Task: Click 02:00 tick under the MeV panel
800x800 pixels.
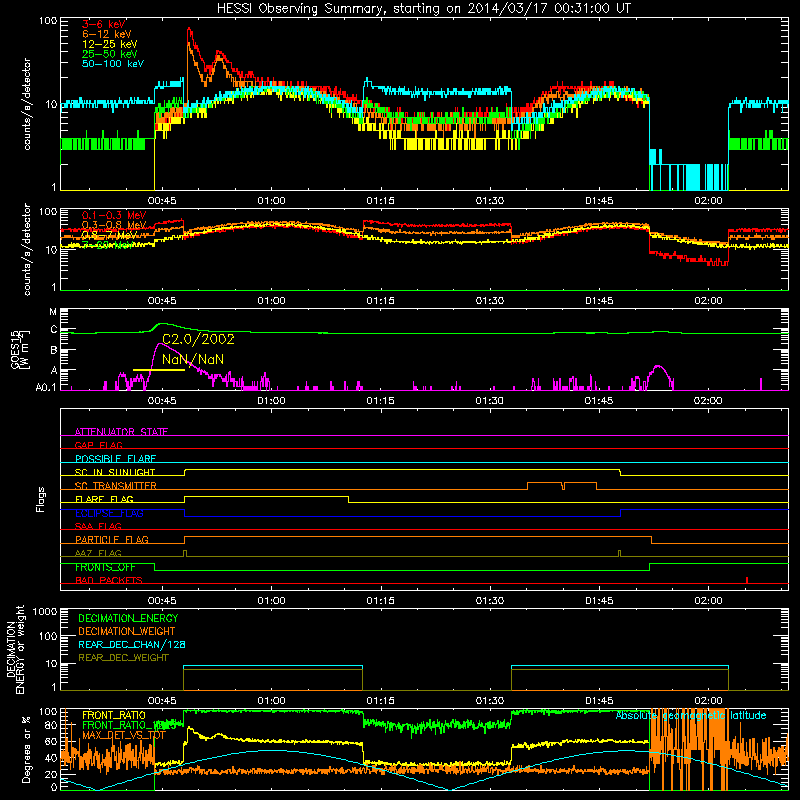Action: (x=708, y=301)
